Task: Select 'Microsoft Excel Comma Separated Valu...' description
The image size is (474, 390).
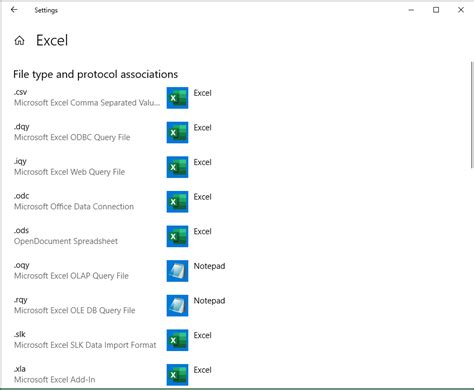Action: pyautogui.click(x=87, y=103)
